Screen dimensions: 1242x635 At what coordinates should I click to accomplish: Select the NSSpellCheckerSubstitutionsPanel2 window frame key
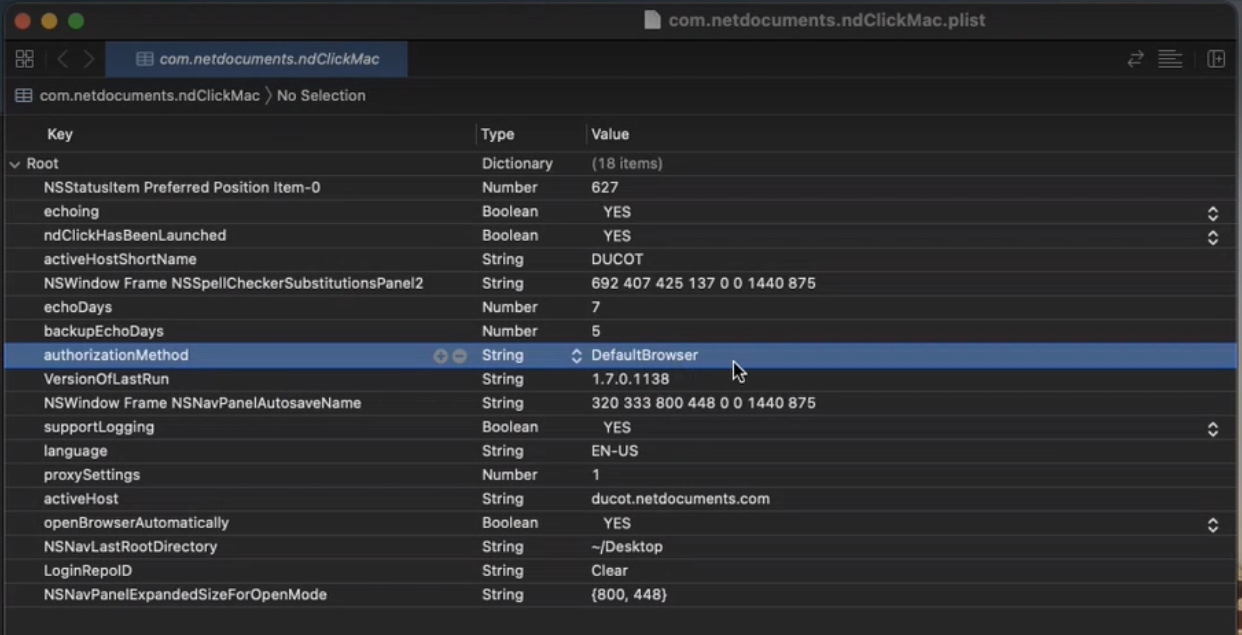(233, 284)
